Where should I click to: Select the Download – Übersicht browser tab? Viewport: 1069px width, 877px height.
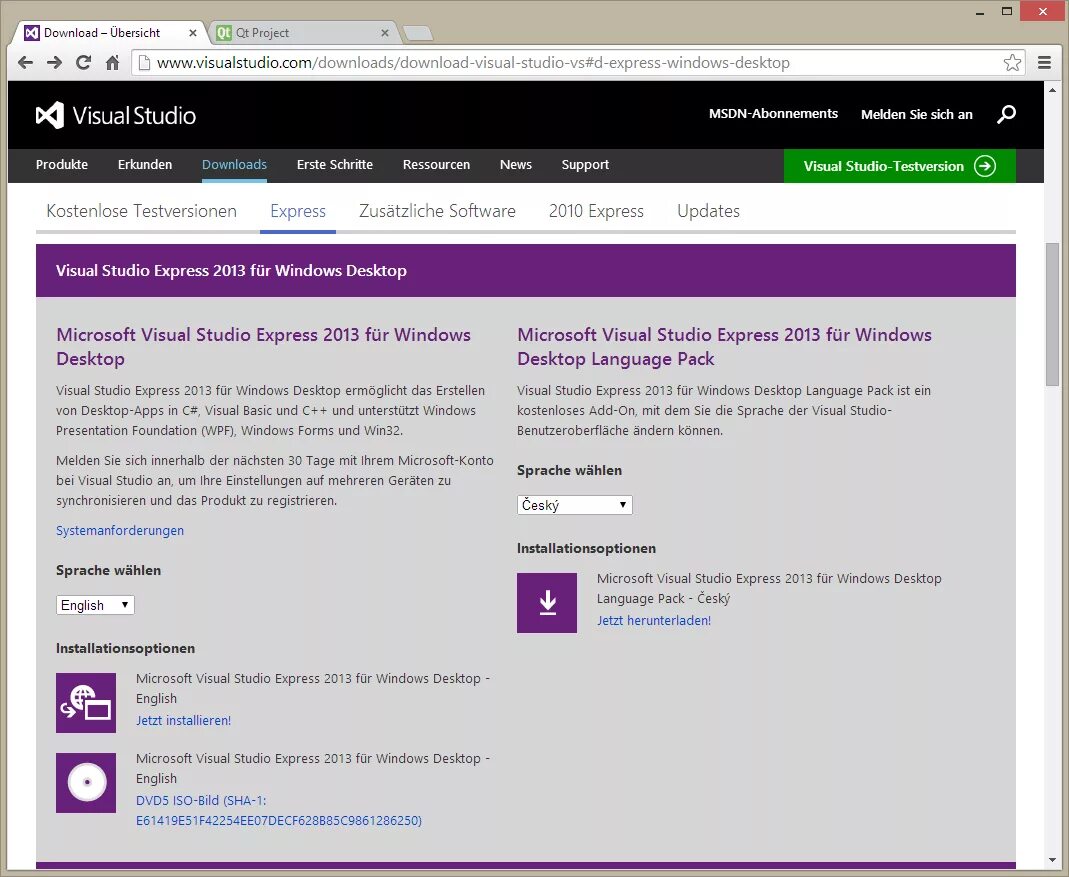point(109,33)
